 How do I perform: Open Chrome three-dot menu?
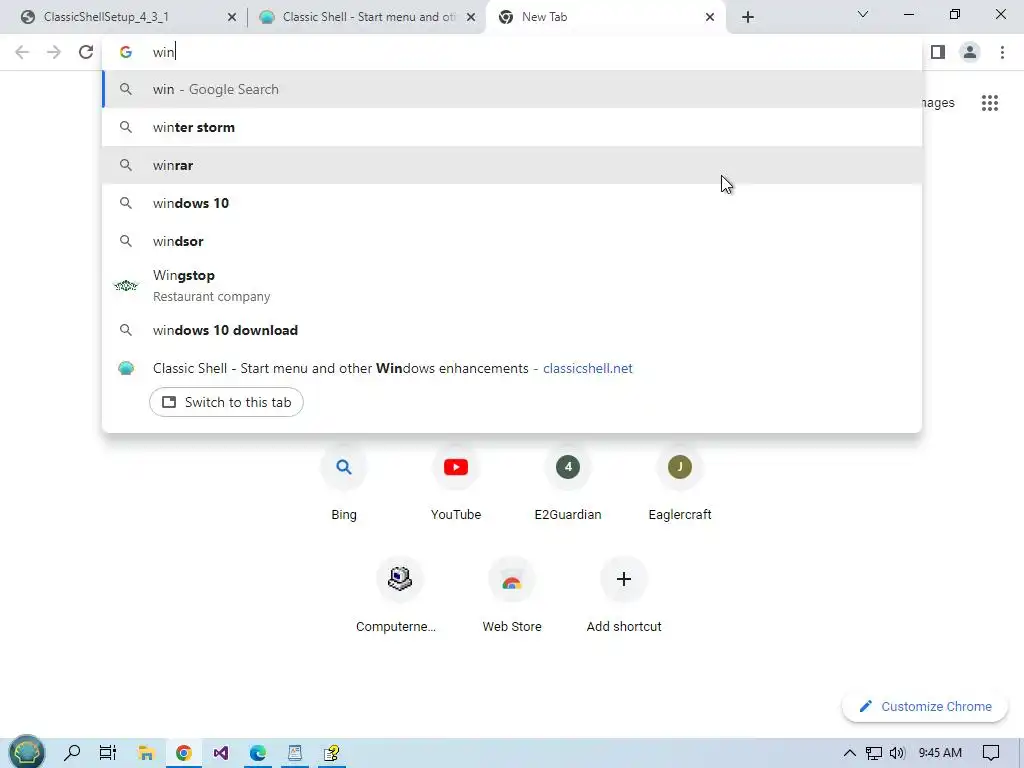click(1002, 52)
